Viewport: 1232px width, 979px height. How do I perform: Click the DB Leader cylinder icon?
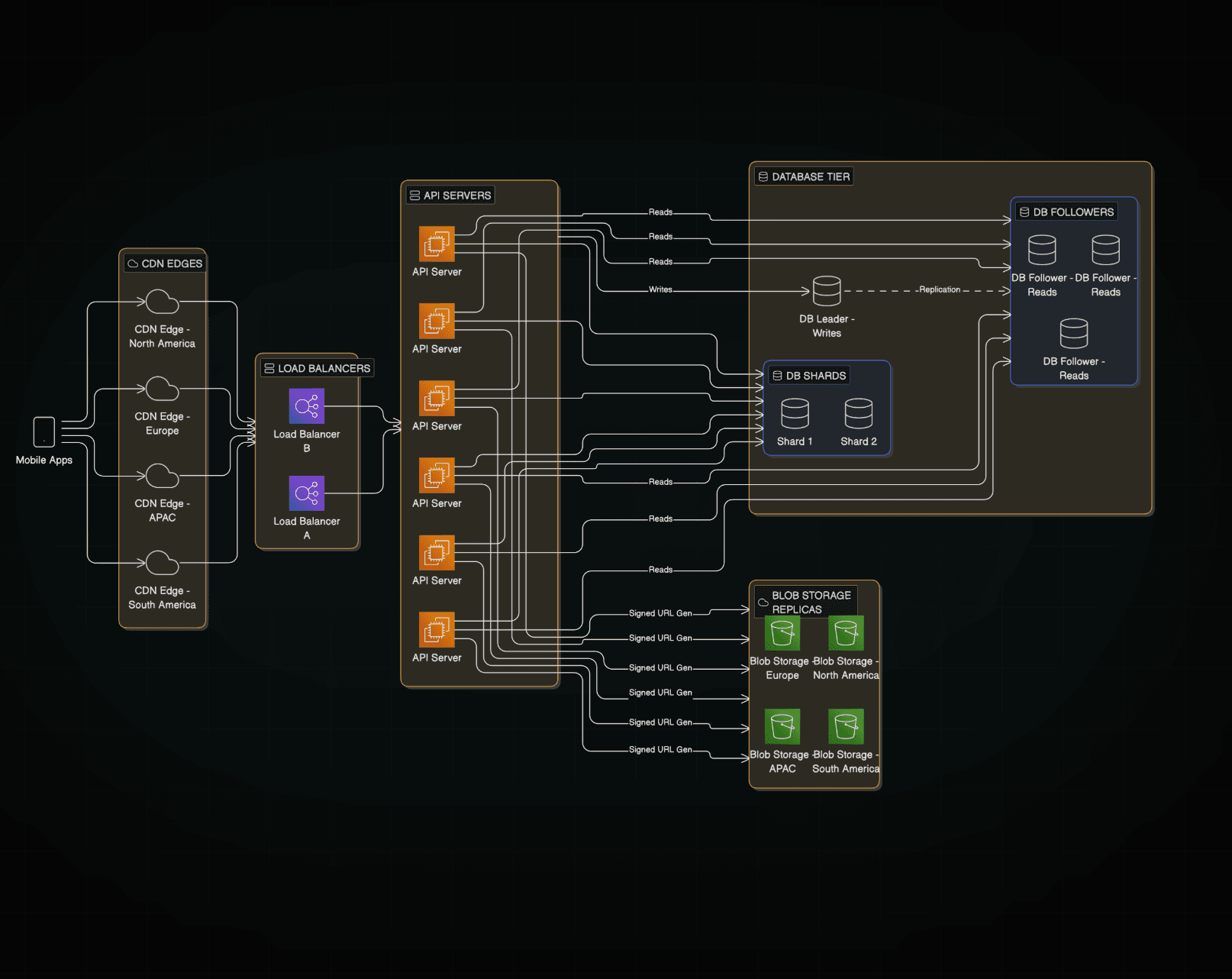point(827,291)
